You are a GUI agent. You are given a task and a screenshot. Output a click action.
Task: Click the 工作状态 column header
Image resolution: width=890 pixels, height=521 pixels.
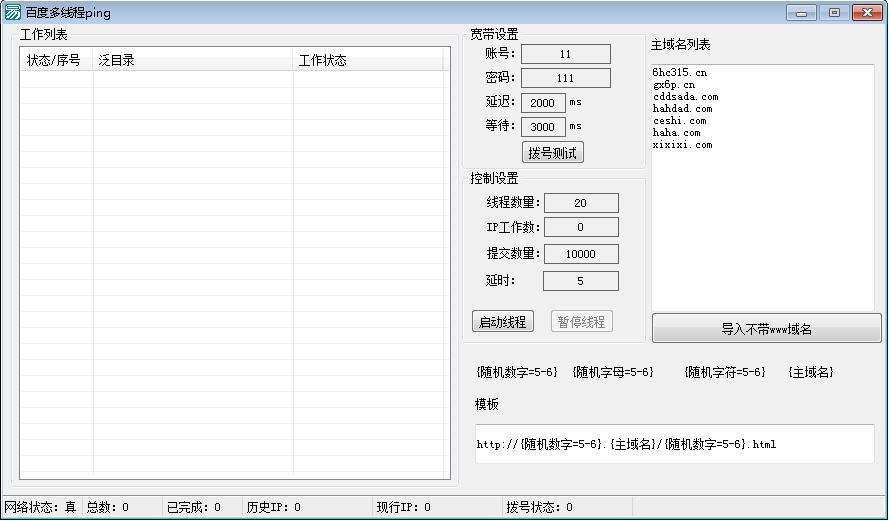click(x=368, y=60)
